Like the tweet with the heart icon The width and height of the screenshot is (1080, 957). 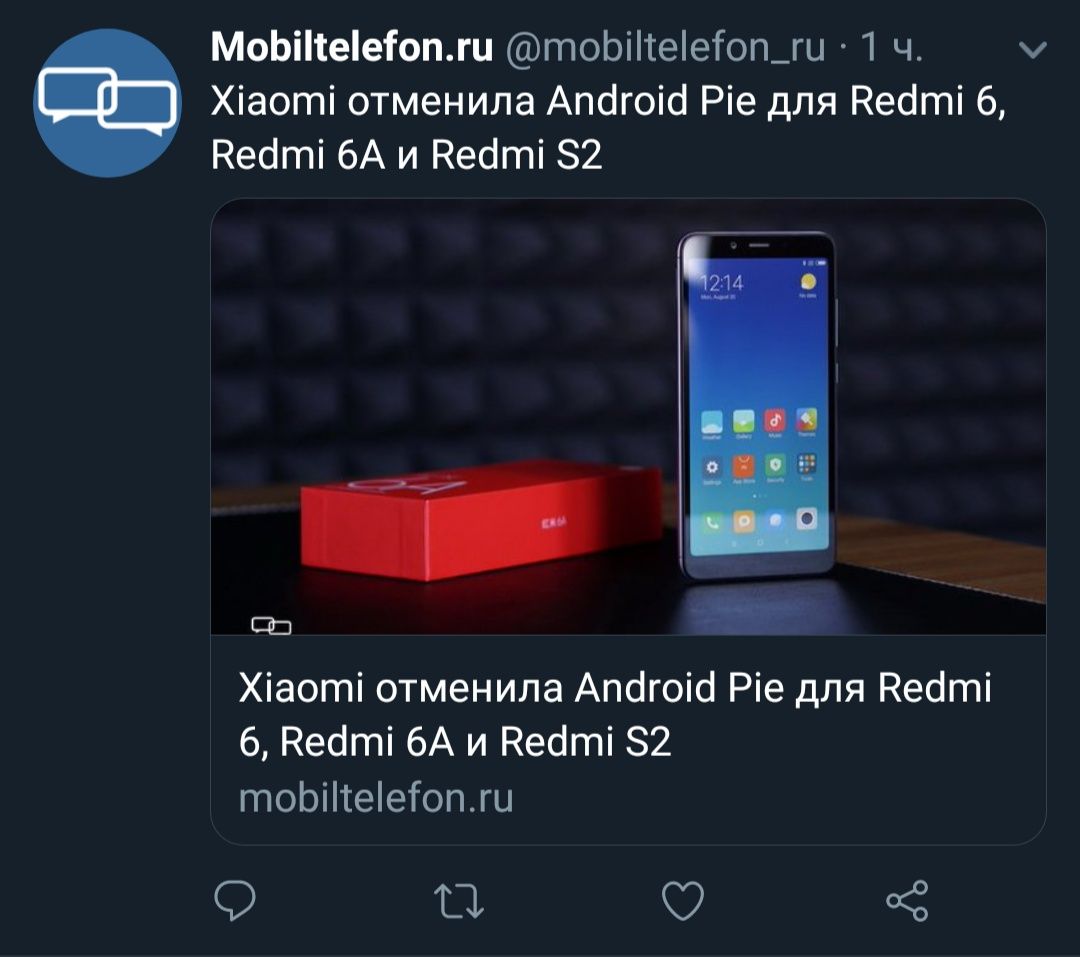pos(683,900)
